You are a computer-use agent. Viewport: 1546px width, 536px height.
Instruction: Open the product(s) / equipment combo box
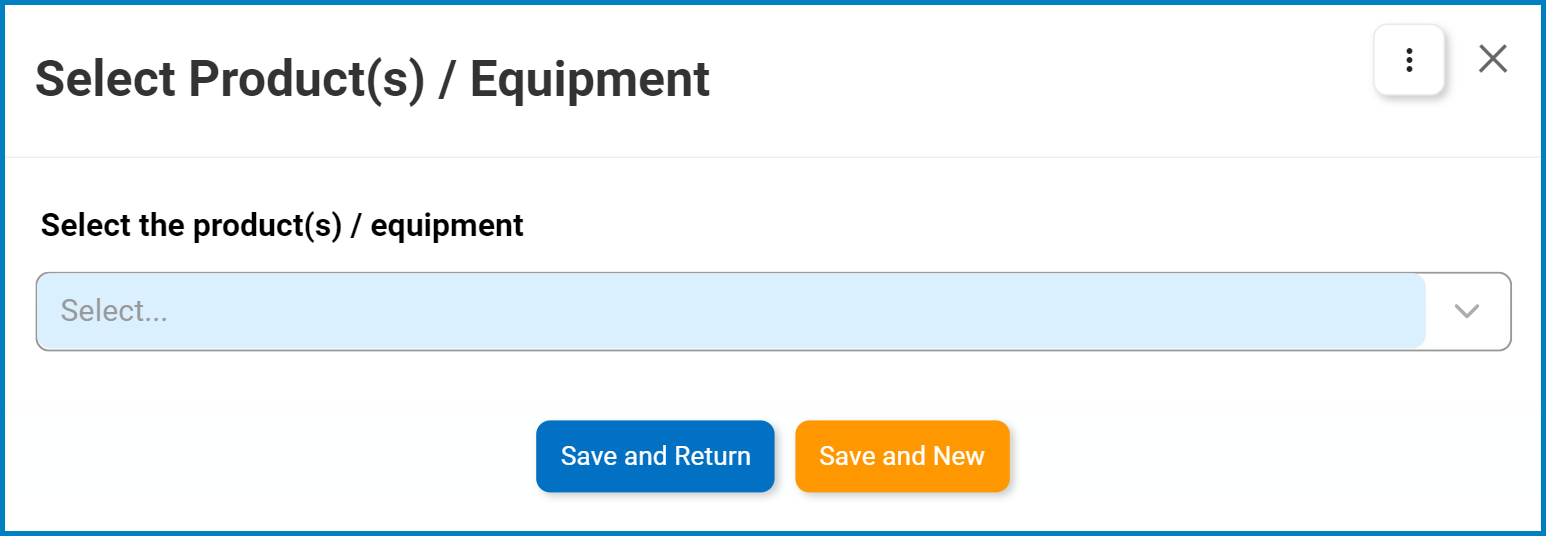point(773,311)
